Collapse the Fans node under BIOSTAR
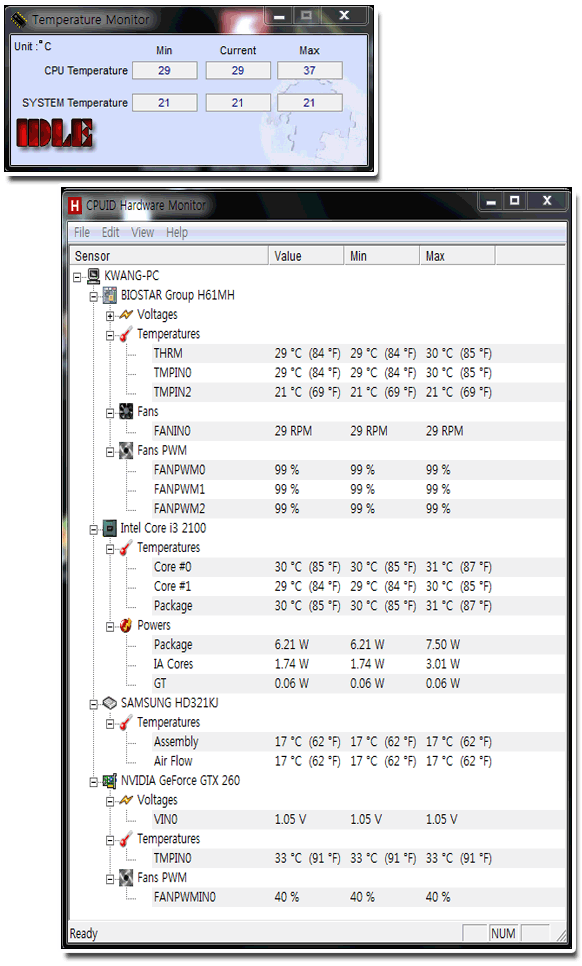 tap(110, 413)
